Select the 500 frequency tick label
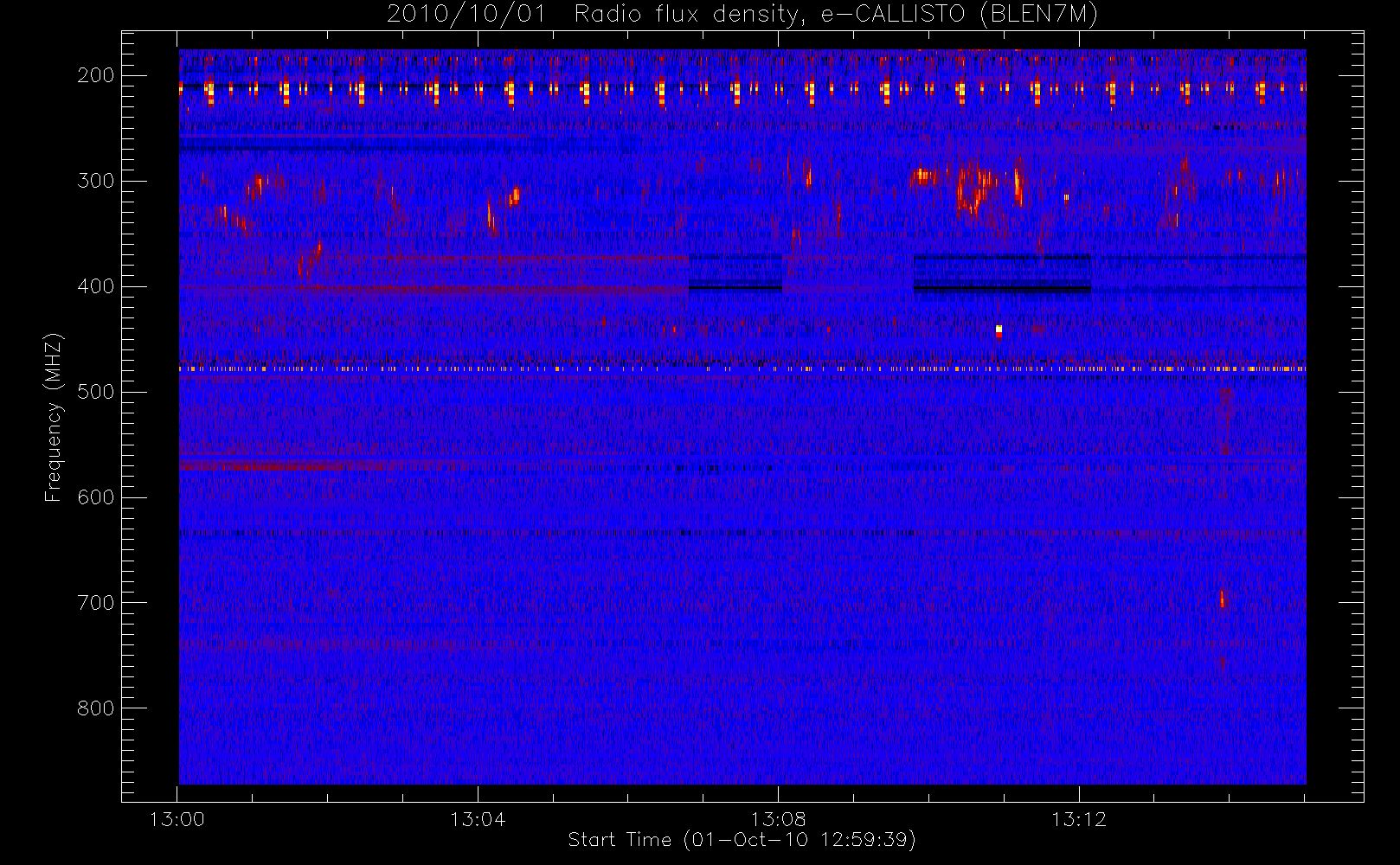The height and width of the screenshot is (865, 1400). [96, 392]
